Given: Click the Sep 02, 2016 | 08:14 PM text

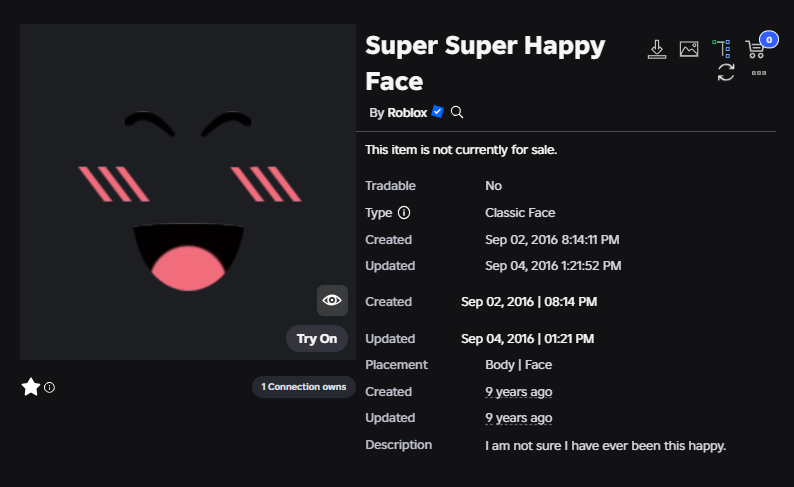Looking at the screenshot, I should (529, 302).
